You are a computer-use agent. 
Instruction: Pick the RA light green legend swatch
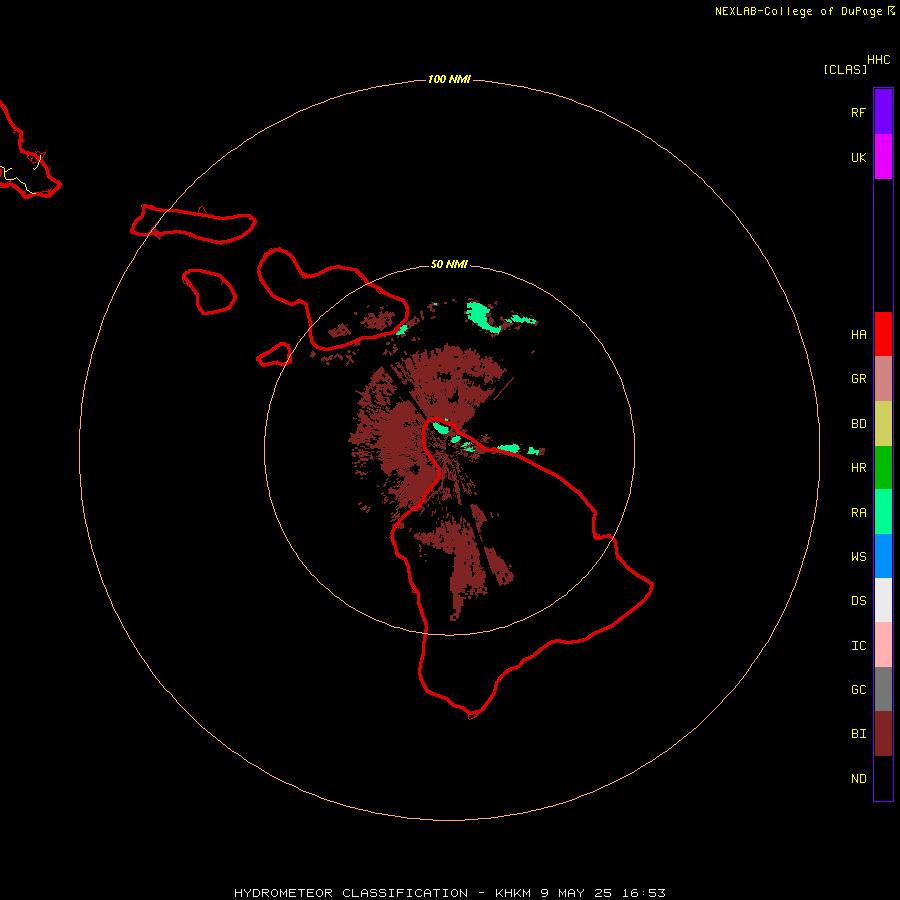pyautogui.click(x=883, y=512)
